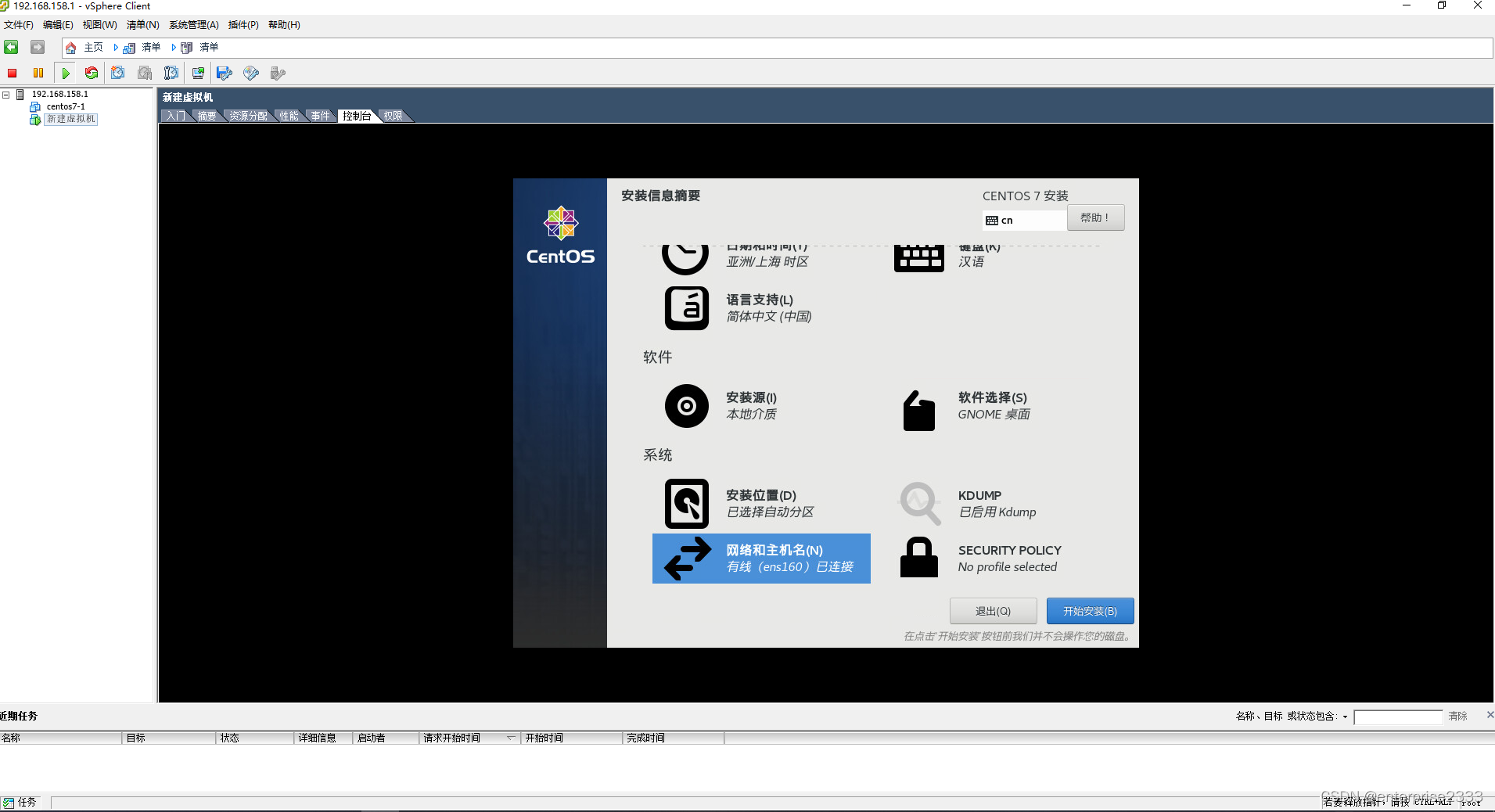Take a snapshot of the virtual machine
This screenshot has width=1495, height=812.
(x=118, y=73)
